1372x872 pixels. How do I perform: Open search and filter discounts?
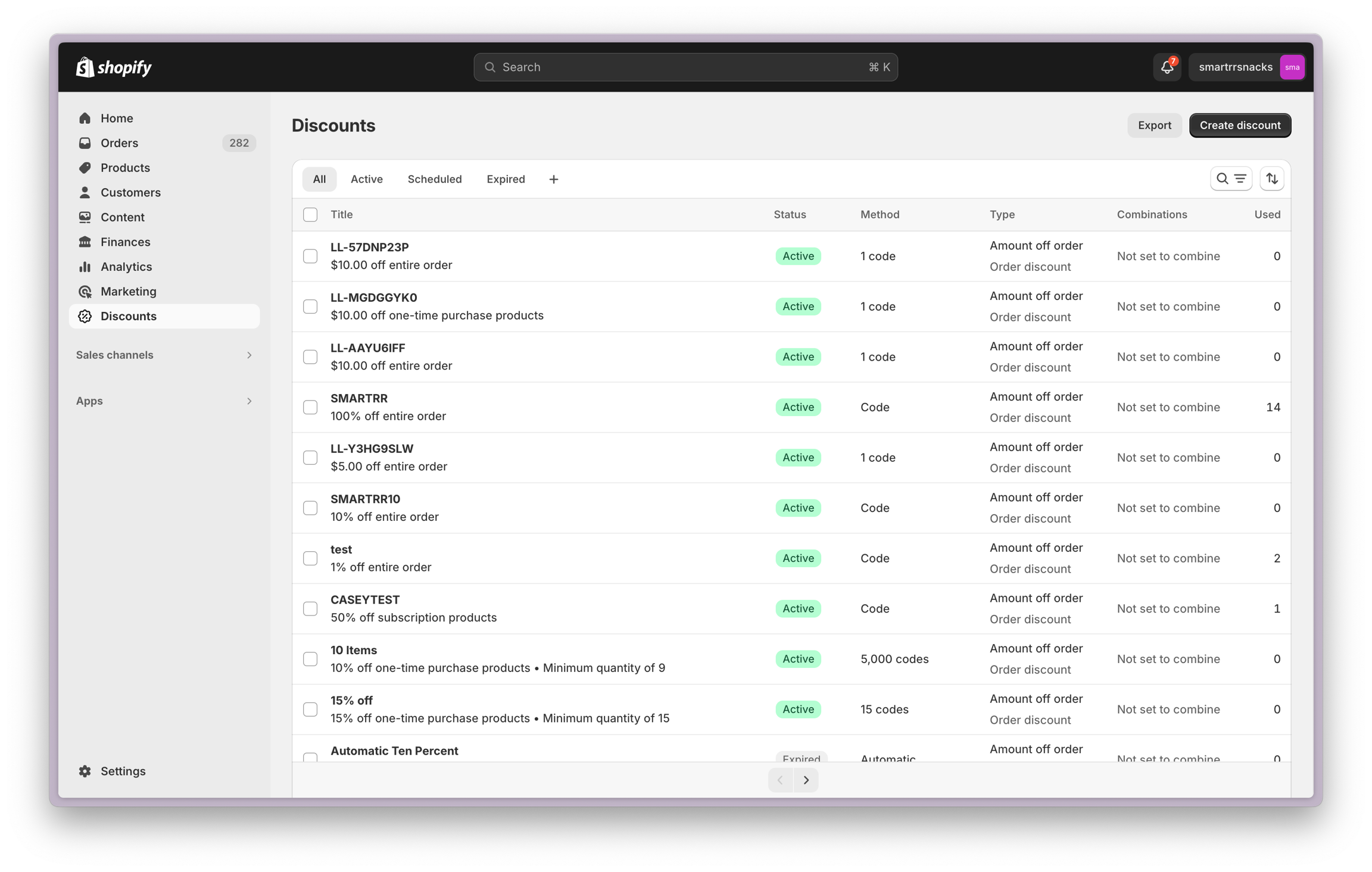click(x=1231, y=179)
